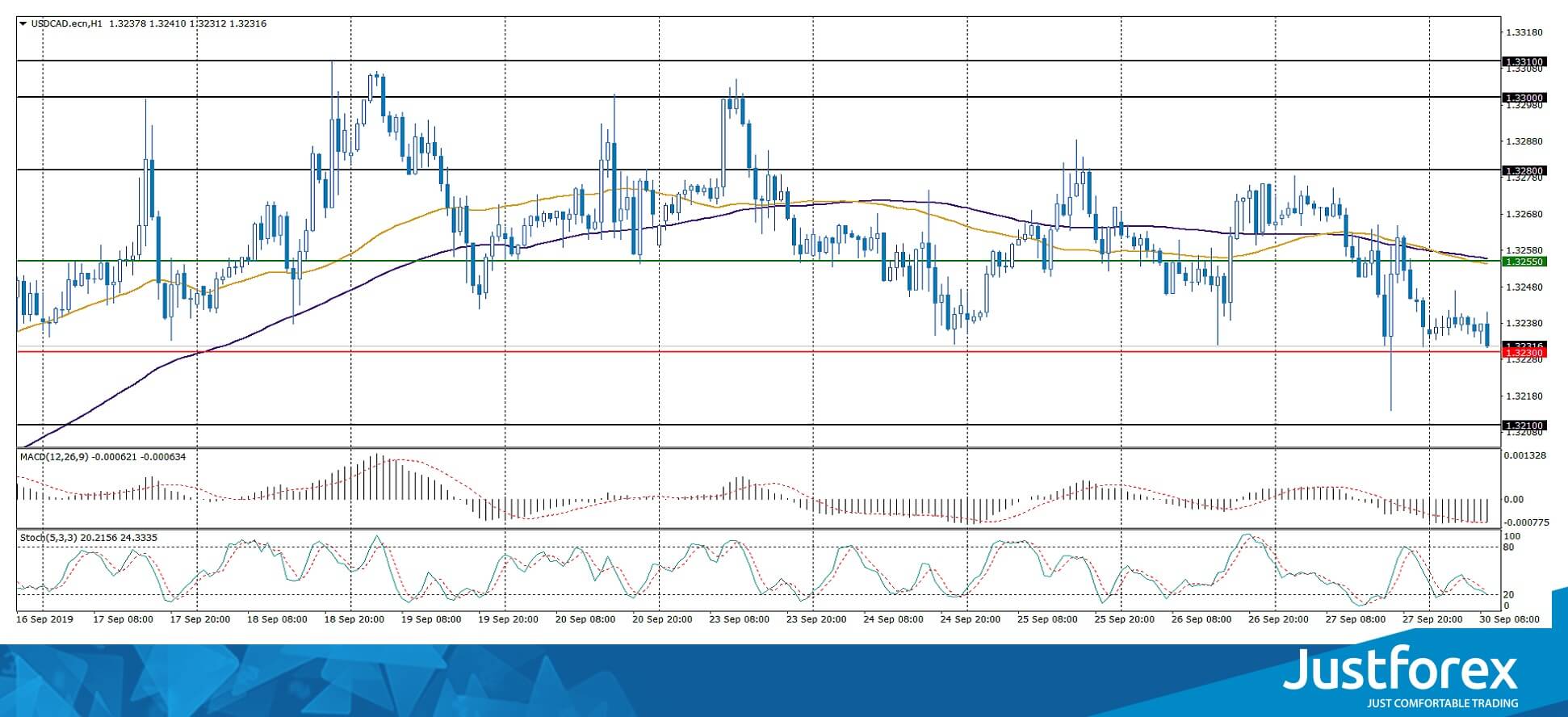Click the '18 Sep 20:00' time label

[x=354, y=619]
